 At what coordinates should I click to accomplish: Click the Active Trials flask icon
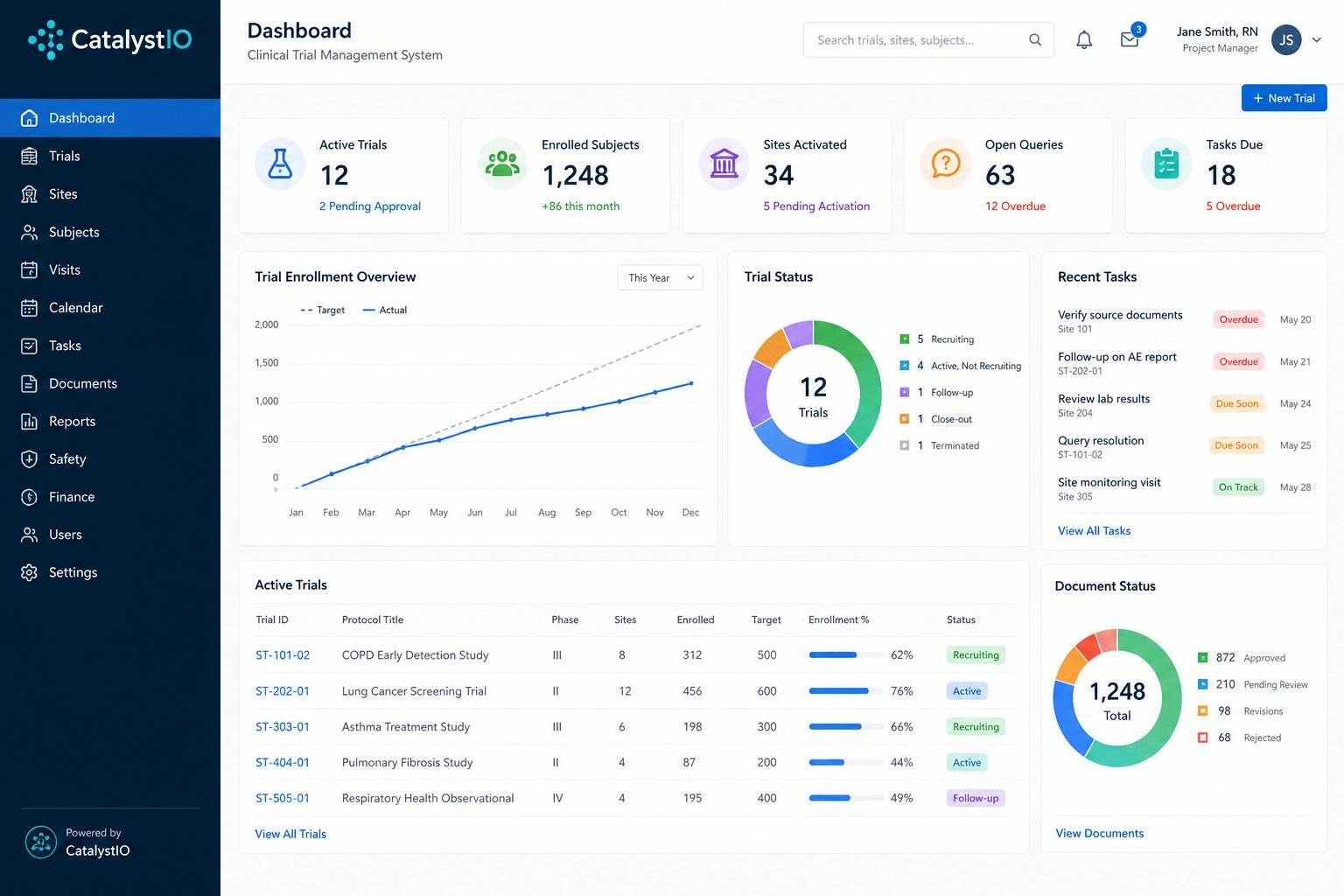pos(280,164)
